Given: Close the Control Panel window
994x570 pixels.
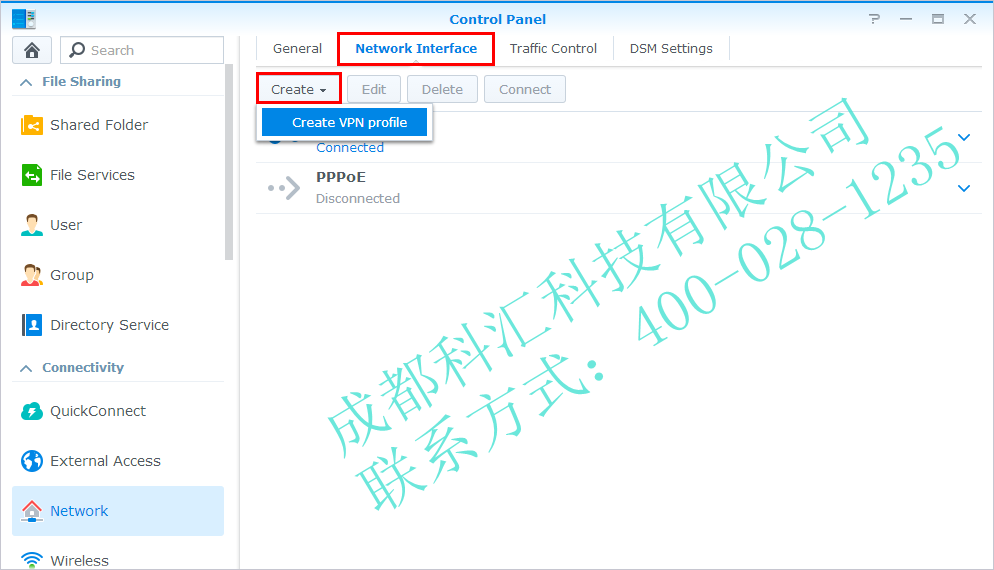Looking at the screenshot, I should pos(970,19).
